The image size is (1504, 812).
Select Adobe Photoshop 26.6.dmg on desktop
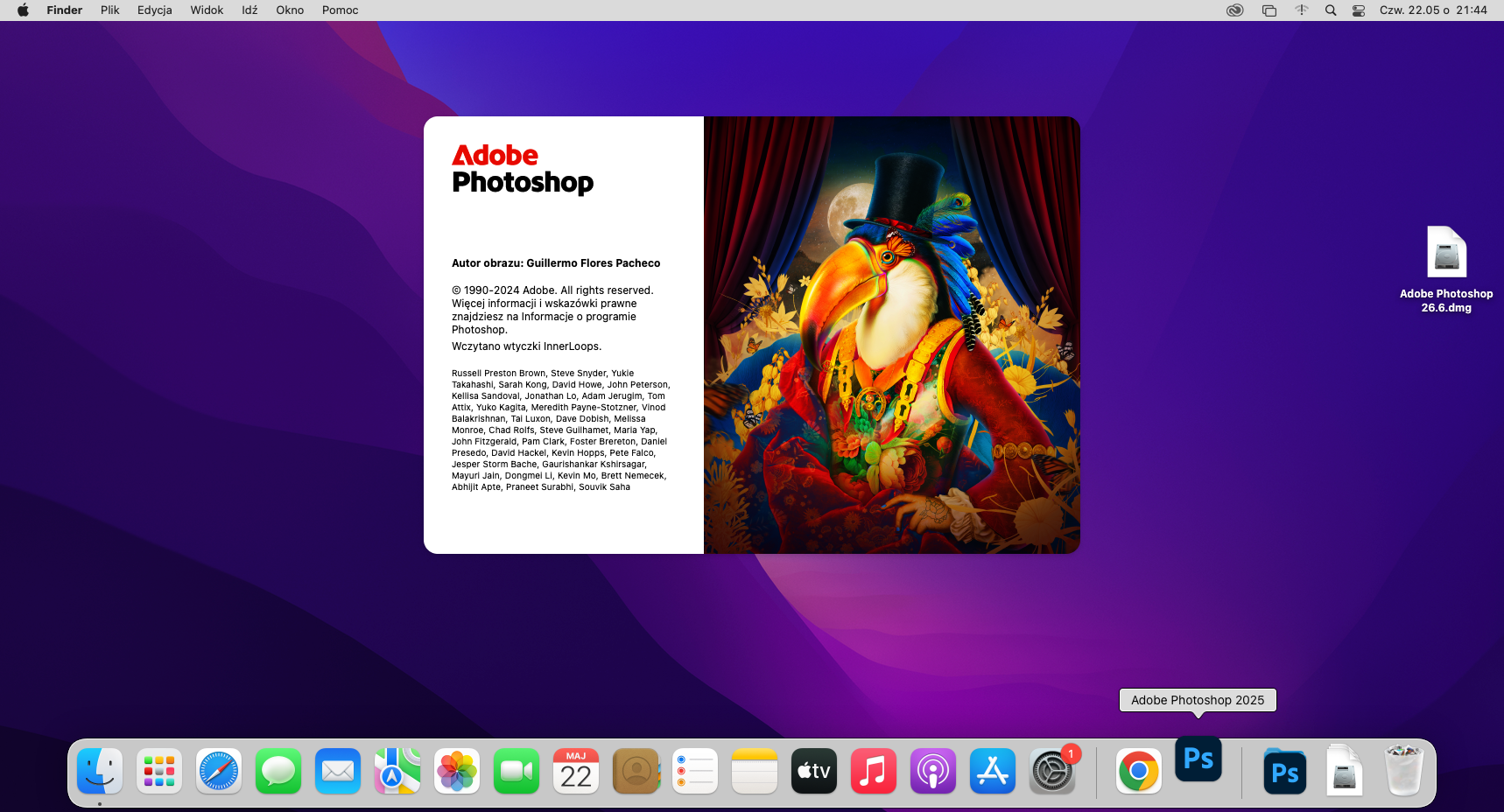click(x=1446, y=269)
